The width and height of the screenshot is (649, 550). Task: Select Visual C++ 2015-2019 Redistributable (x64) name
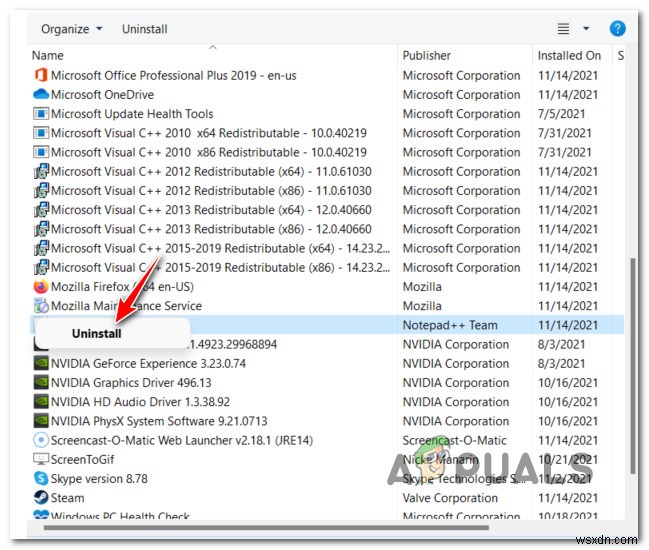220,248
